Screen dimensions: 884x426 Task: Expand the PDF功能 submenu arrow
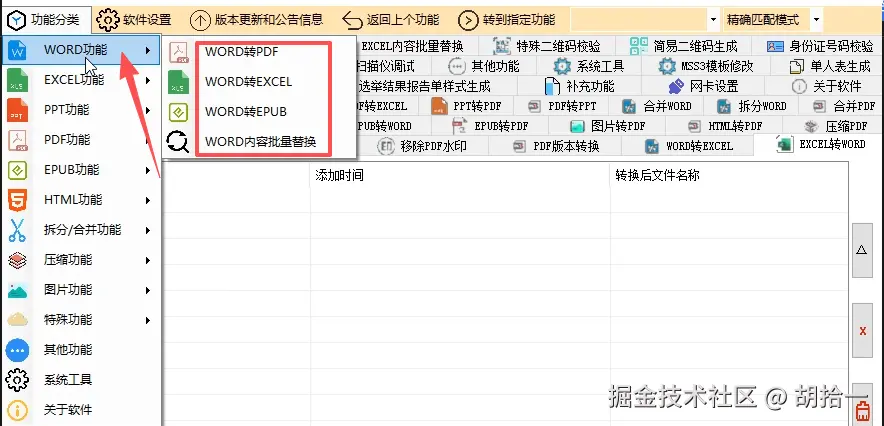(x=148, y=140)
